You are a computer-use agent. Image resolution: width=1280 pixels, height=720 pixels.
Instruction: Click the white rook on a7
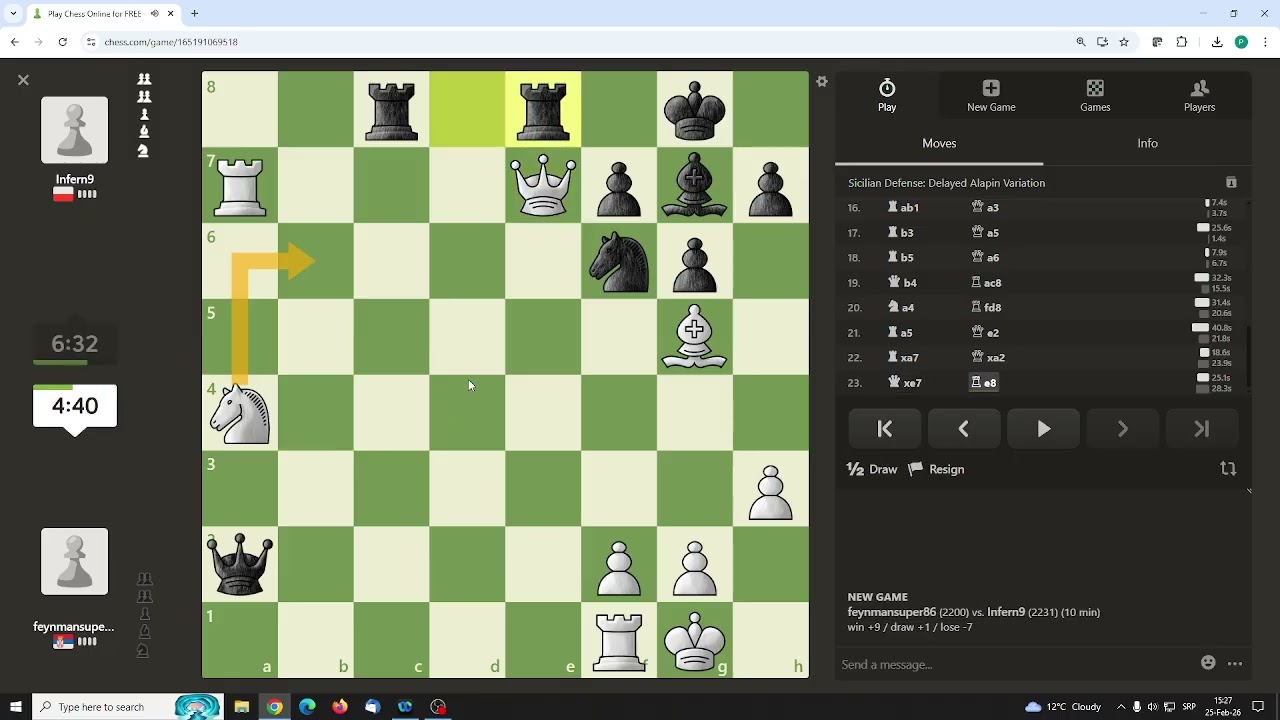(240, 185)
